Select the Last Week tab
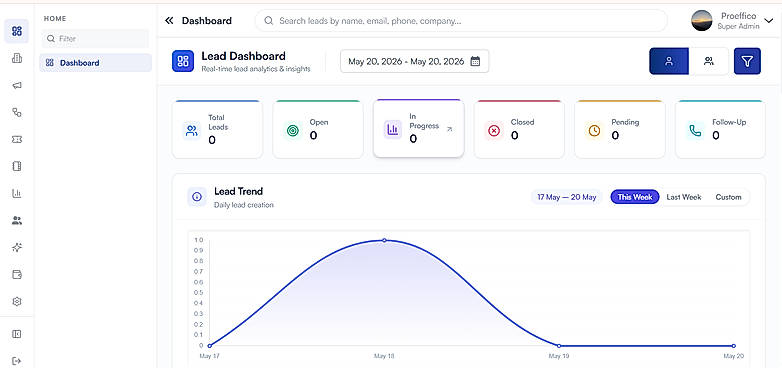 point(684,197)
